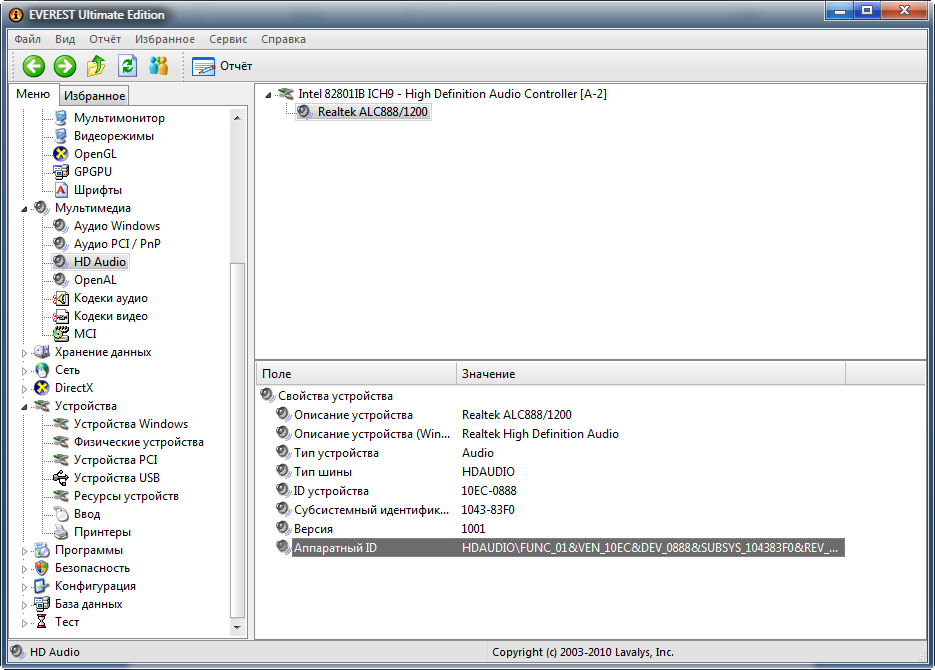Expand the Тест tree node
This screenshot has height=670, width=935.
point(24,623)
